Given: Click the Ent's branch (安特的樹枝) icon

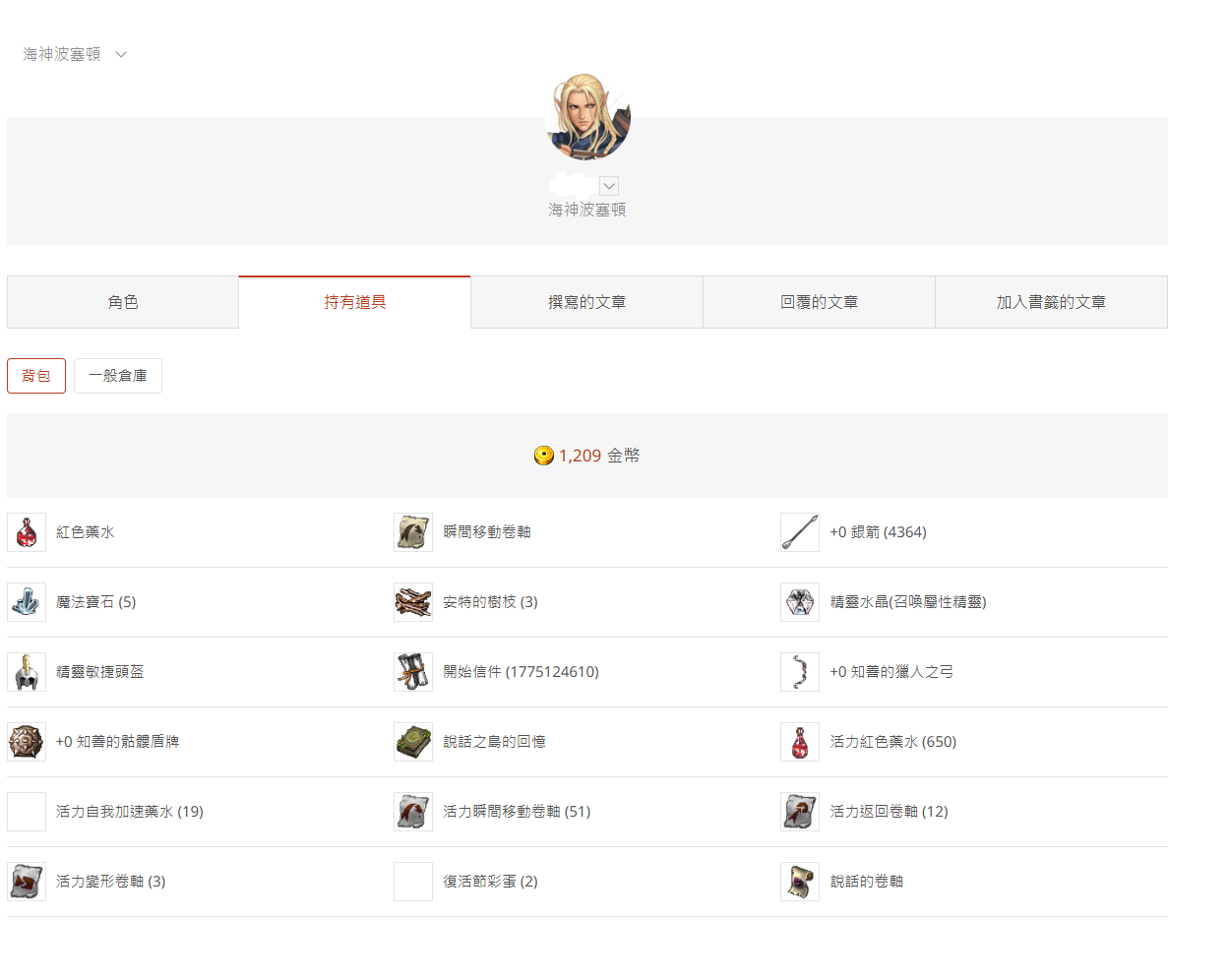Looking at the screenshot, I should click(x=413, y=602).
